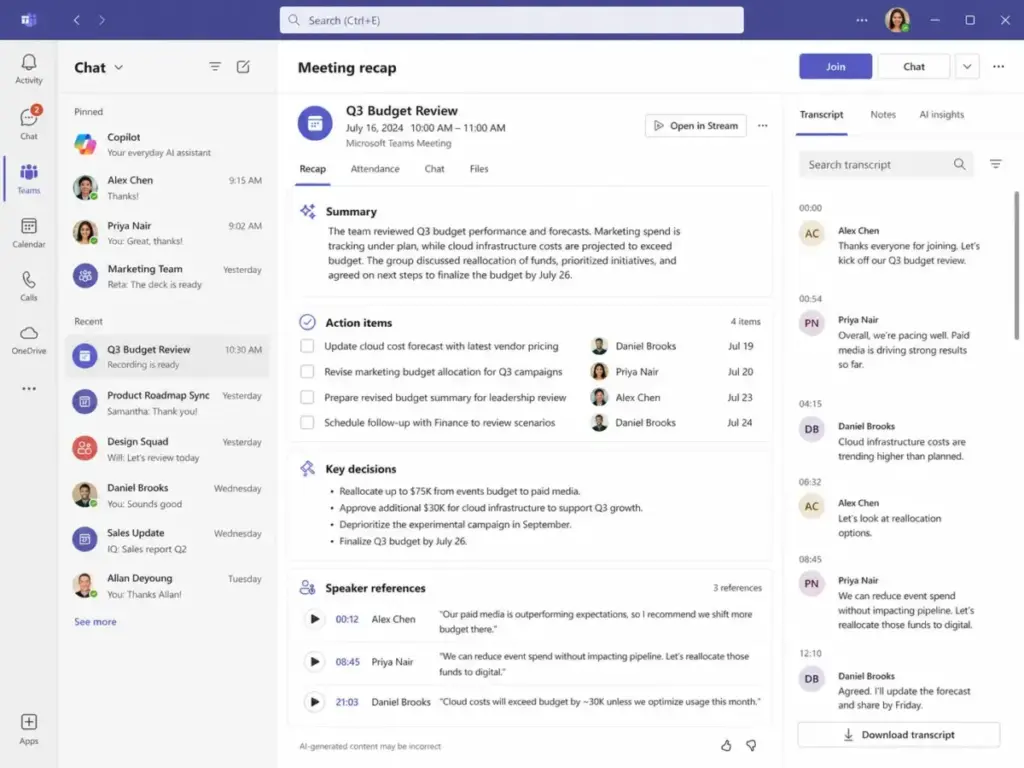Open more options next to Join dropdown
1024x768 pixels.
click(x=999, y=67)
